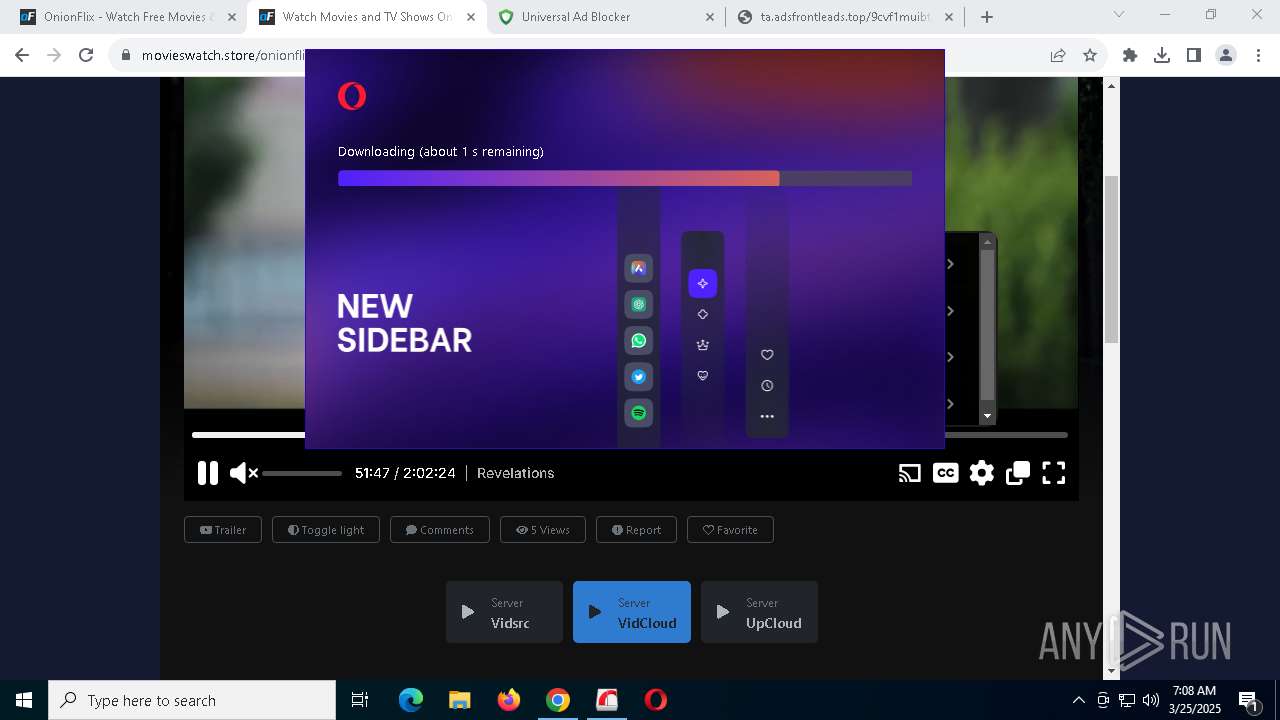This screenshot has height=720, width=1280.
Task: Click Spotify icon in sidebar preview
Action: 639,413
